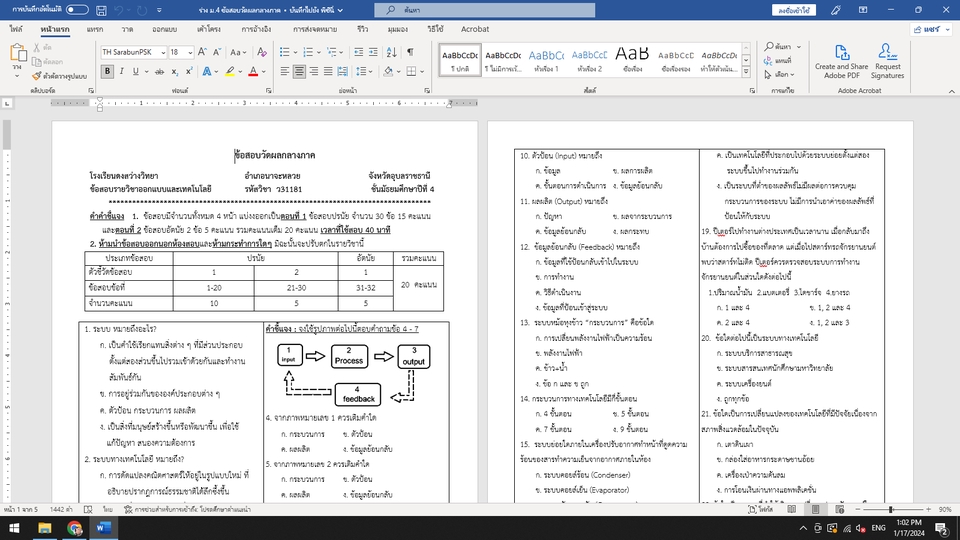Open the เค้าโครง (Layout) tab
Image resolution: width=960 pixels, height=540 pixels.
click(209, 29)
